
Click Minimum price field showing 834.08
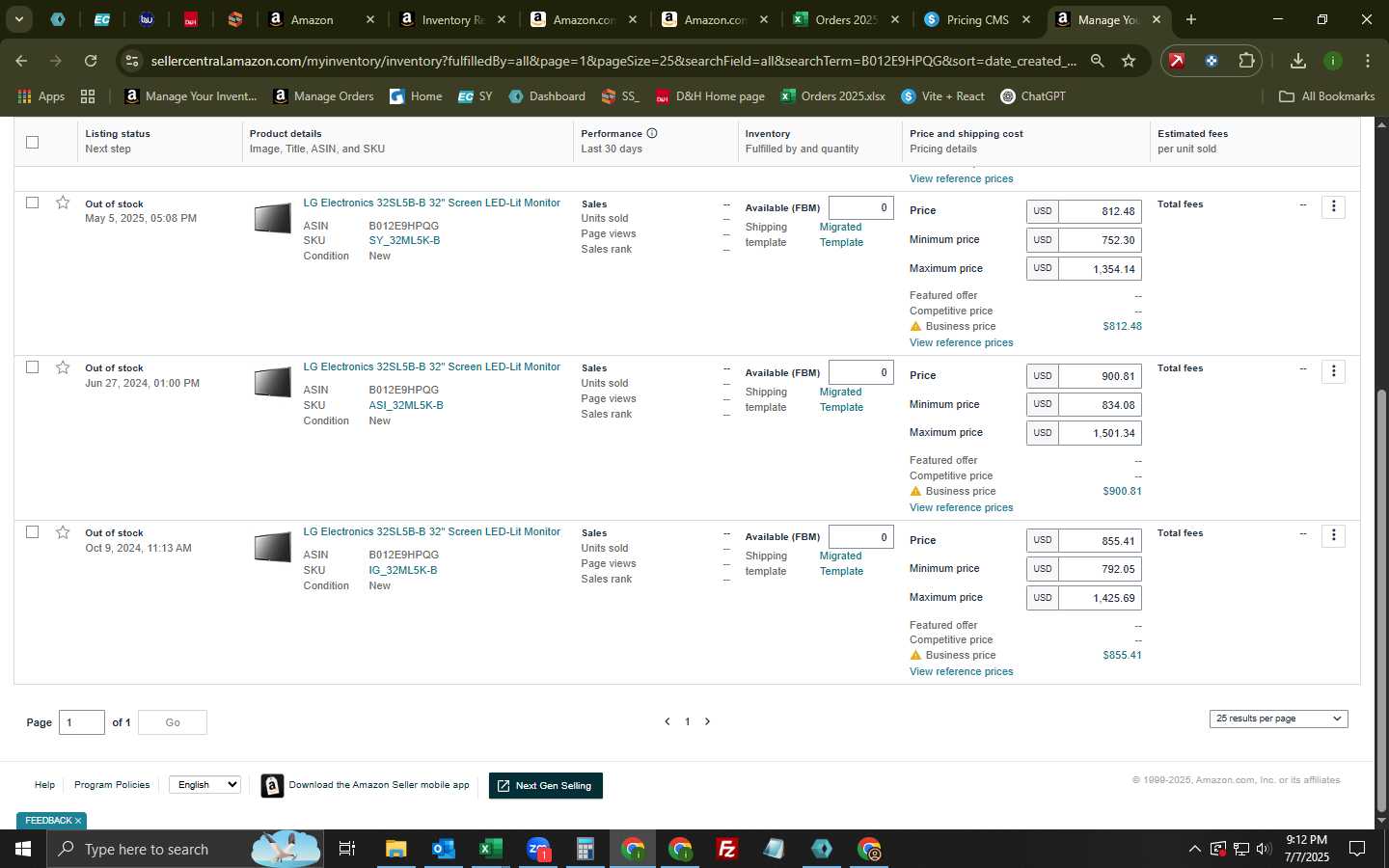1100,405
